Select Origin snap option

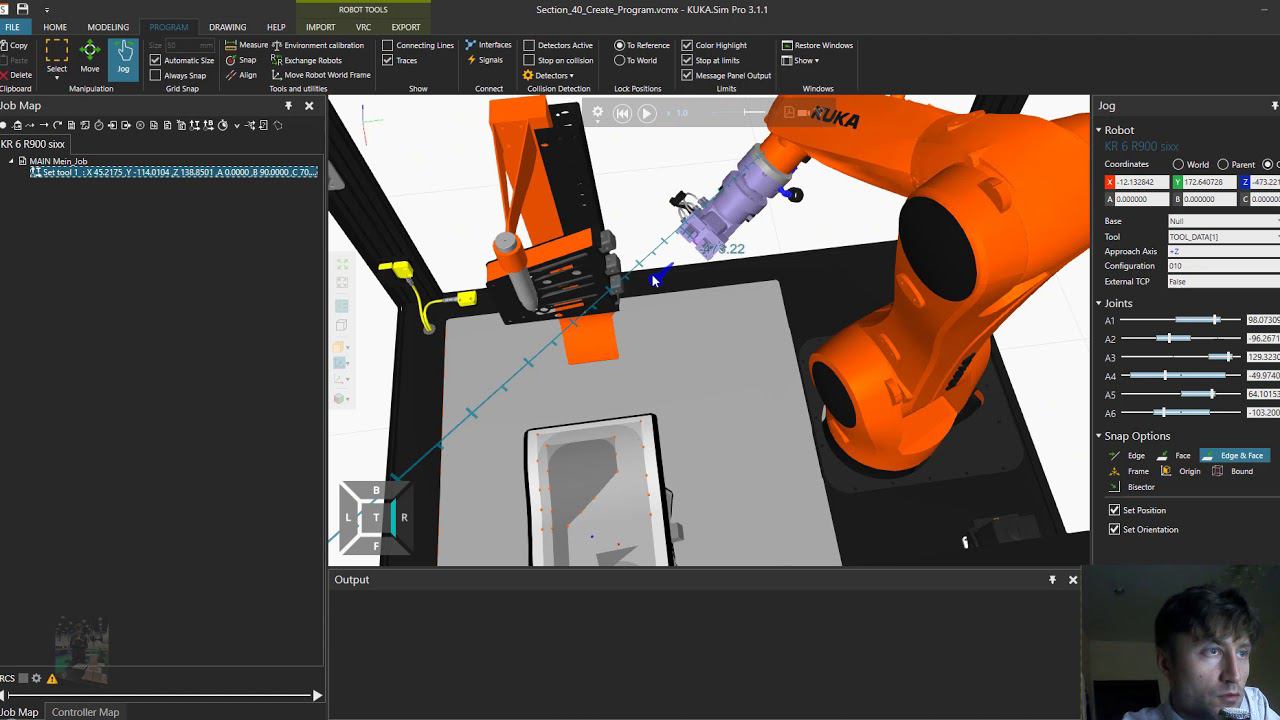1180,471
